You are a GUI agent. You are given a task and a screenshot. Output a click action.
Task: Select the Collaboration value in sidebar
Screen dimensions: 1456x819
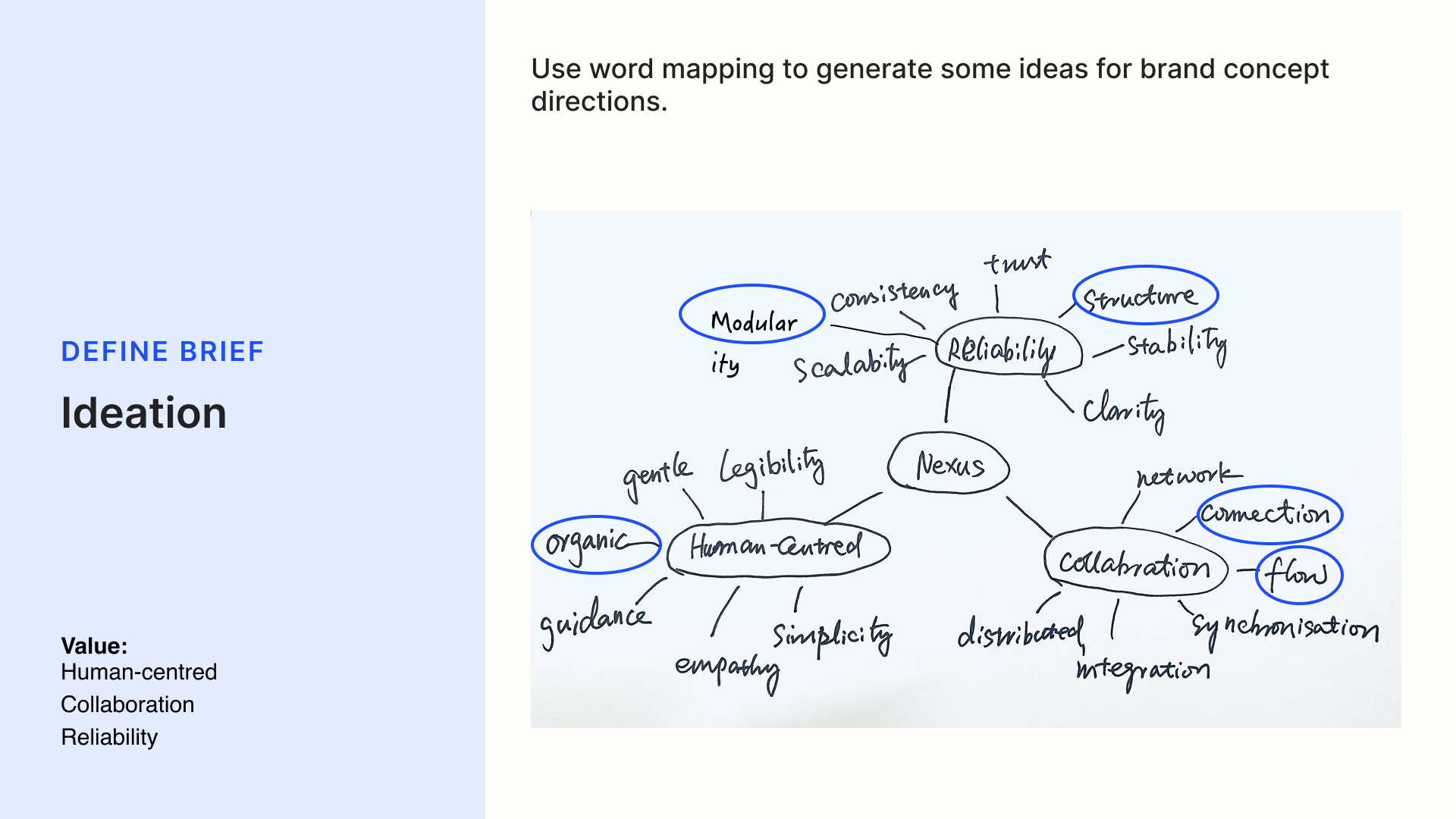[127, 704]
